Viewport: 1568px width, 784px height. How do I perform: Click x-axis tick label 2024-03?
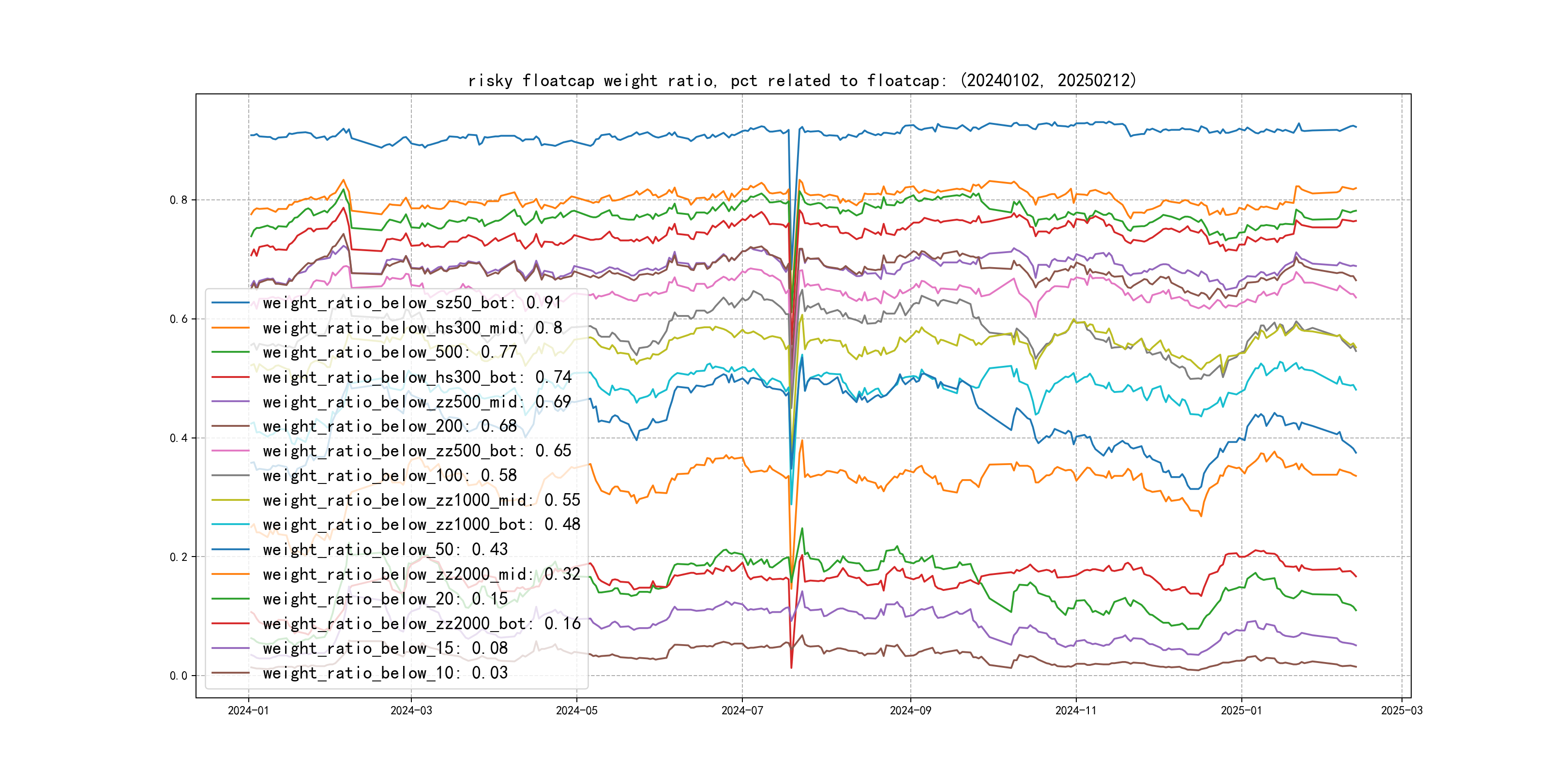click(411, 710)
